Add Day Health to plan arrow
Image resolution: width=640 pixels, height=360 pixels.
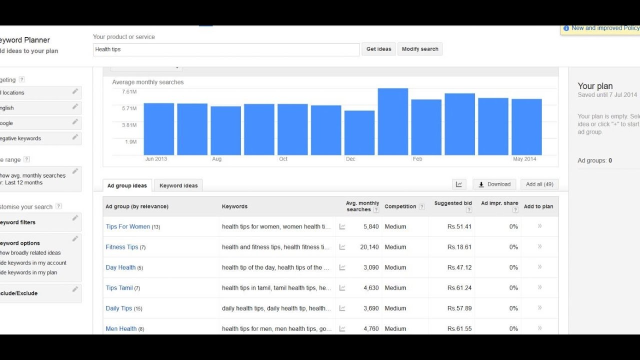click(540, 267)
